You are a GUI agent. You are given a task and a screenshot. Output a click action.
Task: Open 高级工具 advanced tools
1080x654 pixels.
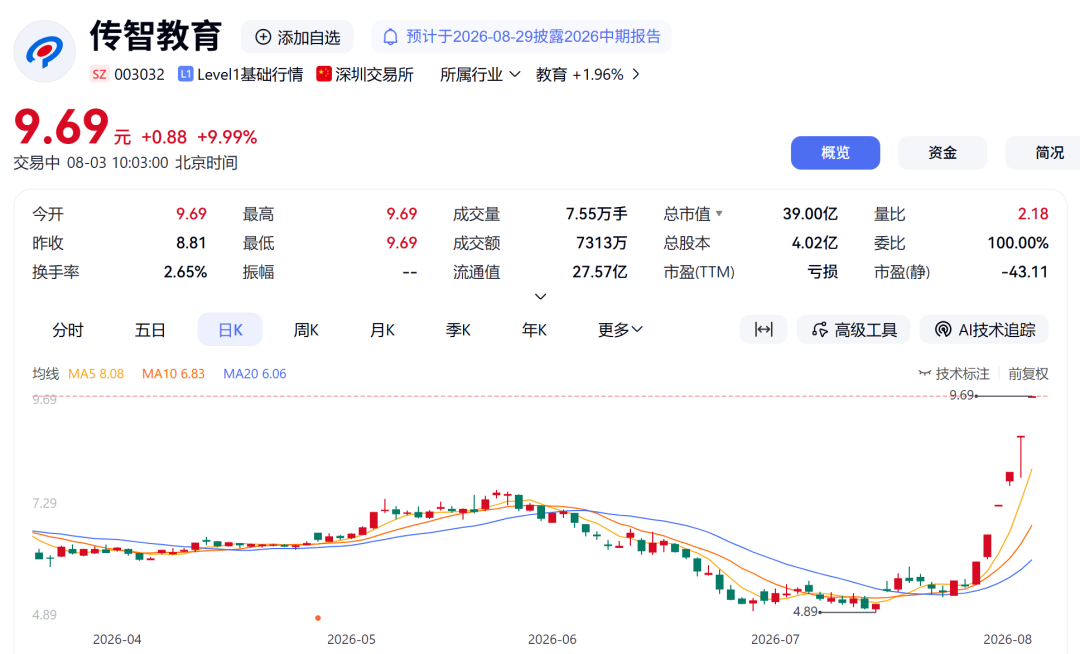(853, 330)
